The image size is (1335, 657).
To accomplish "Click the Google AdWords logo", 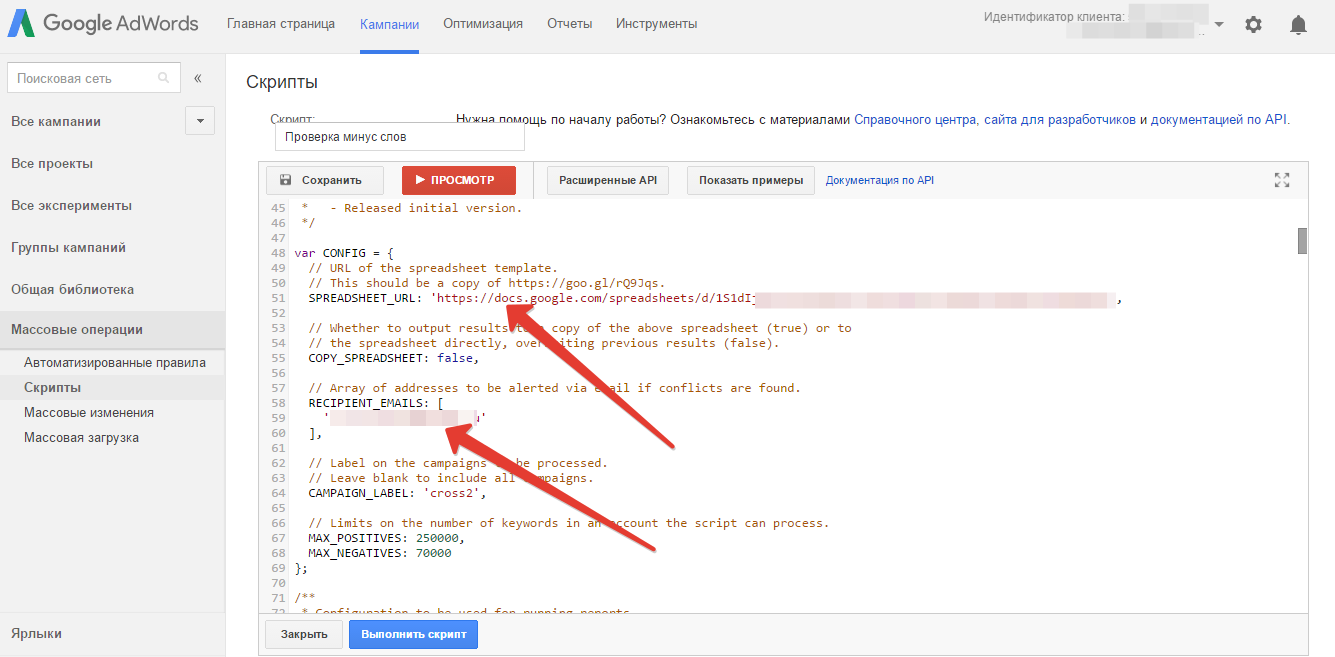I will tap(105, 24).
